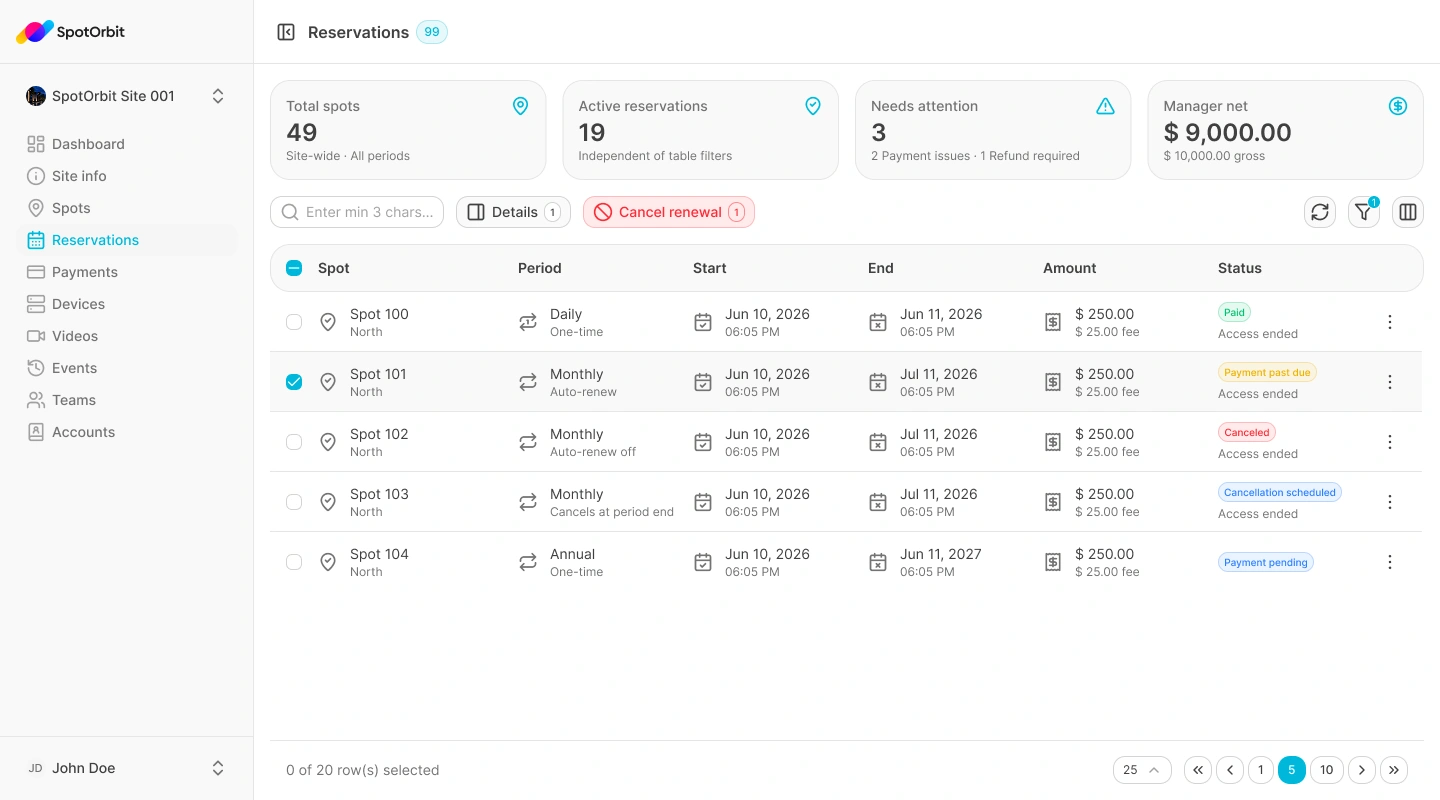Click the Cancel renewal button
1440x800 pixels.
[x=669, y=212]
